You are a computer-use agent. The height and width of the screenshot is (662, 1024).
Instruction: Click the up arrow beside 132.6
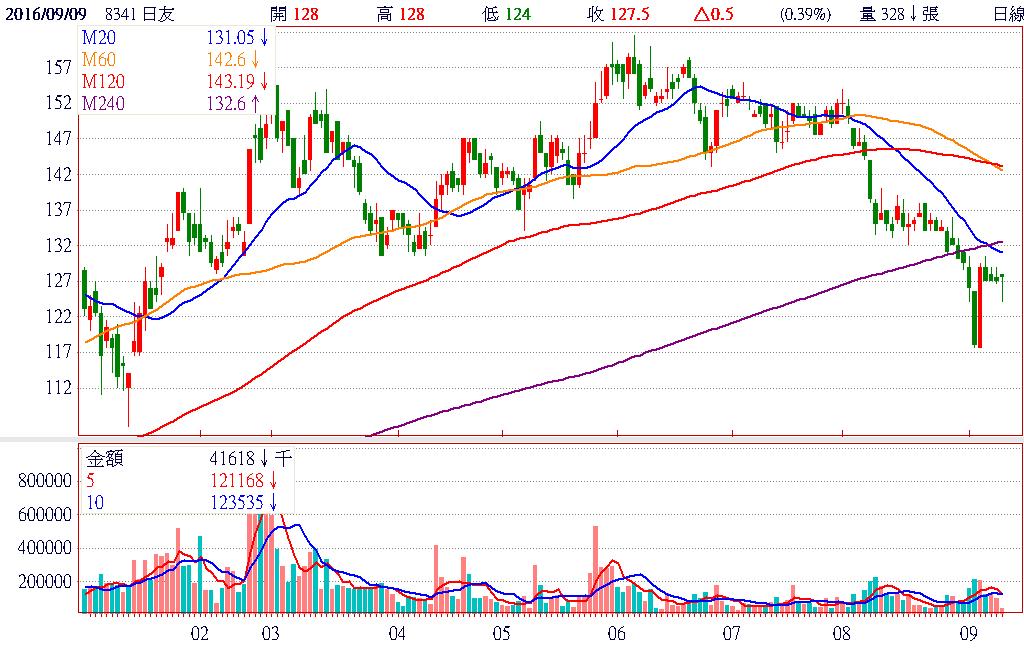[x=255, y=102]
